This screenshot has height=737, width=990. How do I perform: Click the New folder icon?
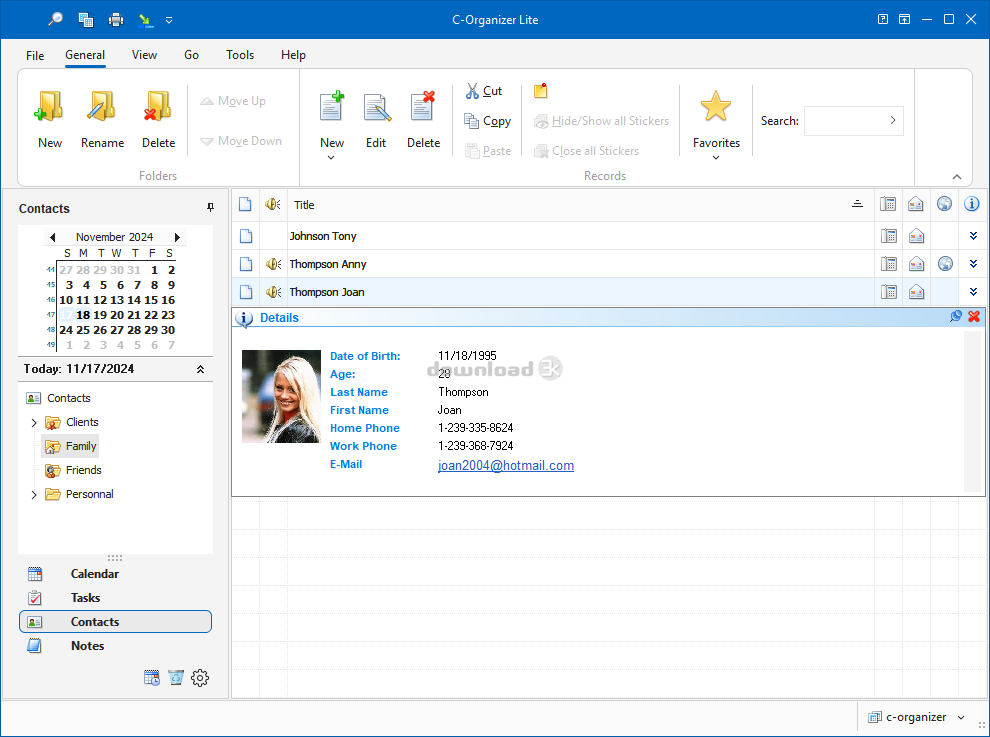click(49, 108)
